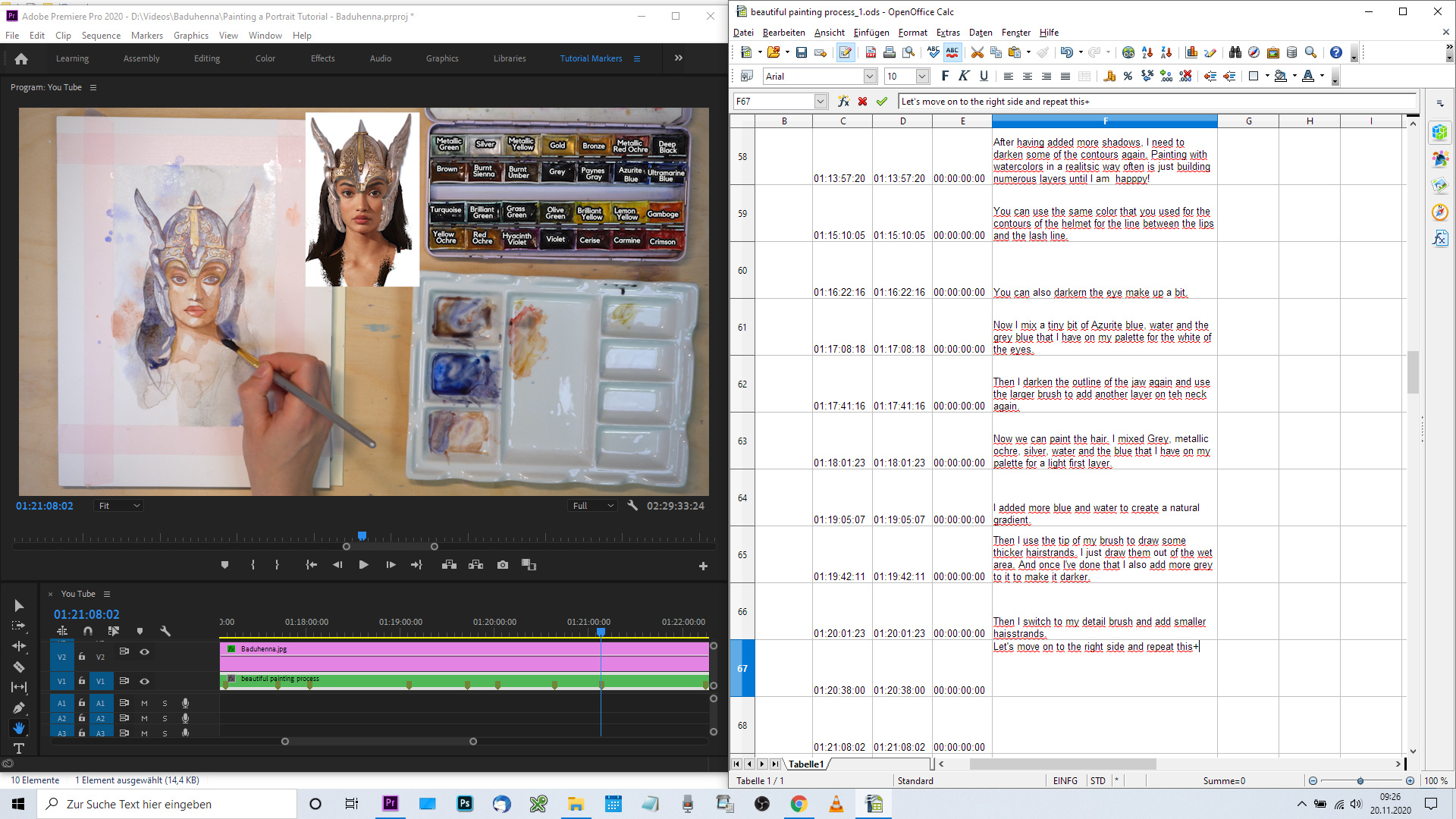The width and height of the screenshot is (1456, 819).
Task: Open the Extras menu in Calc
Action: [x=948, y=33]
